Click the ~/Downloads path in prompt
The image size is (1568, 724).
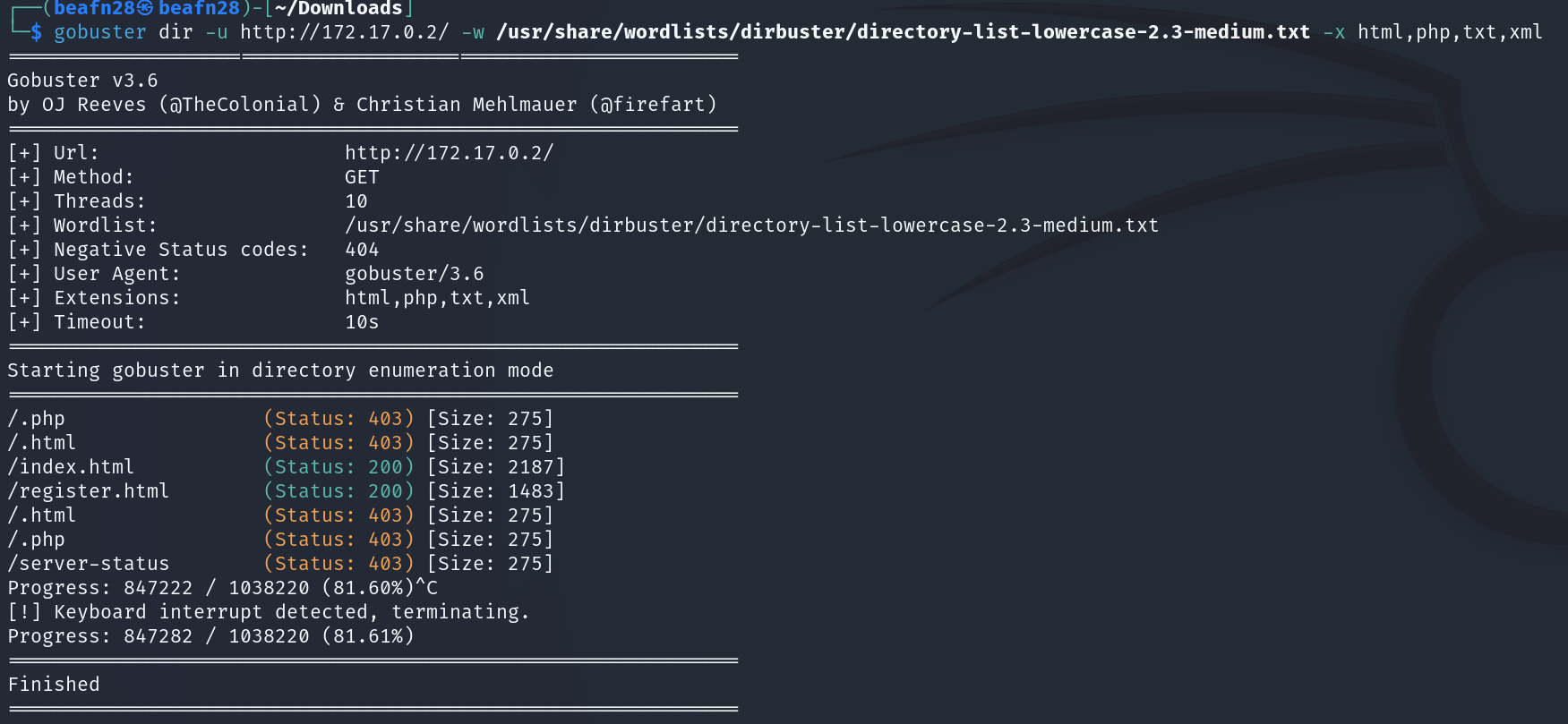pos(338,9)
